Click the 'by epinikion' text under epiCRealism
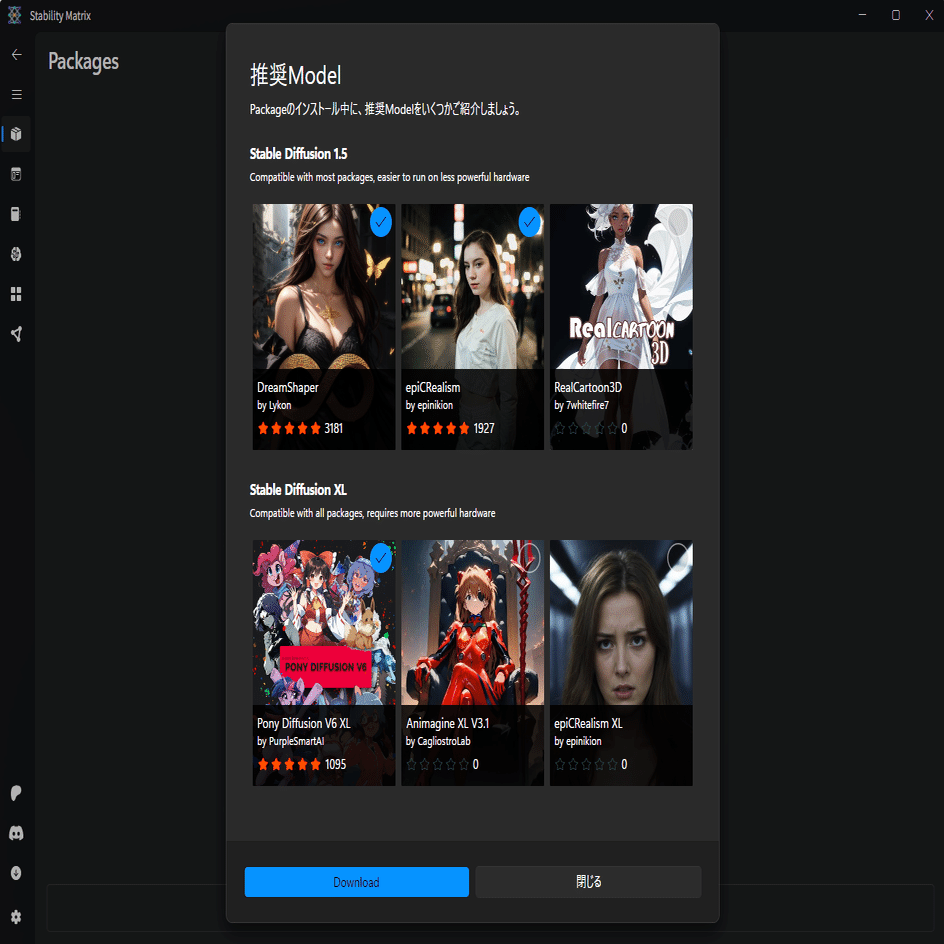The image size is (944, 944). tap(429, 405)
